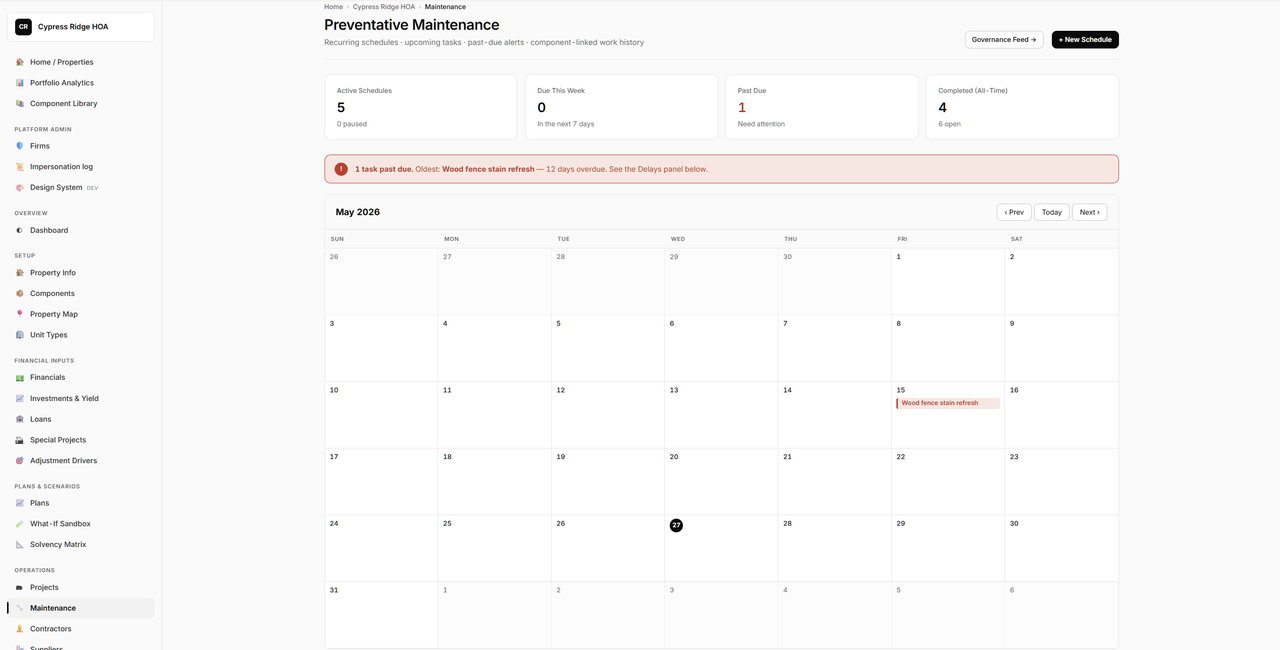
Task: Click the Financials money icon
Action: [20, 378]
